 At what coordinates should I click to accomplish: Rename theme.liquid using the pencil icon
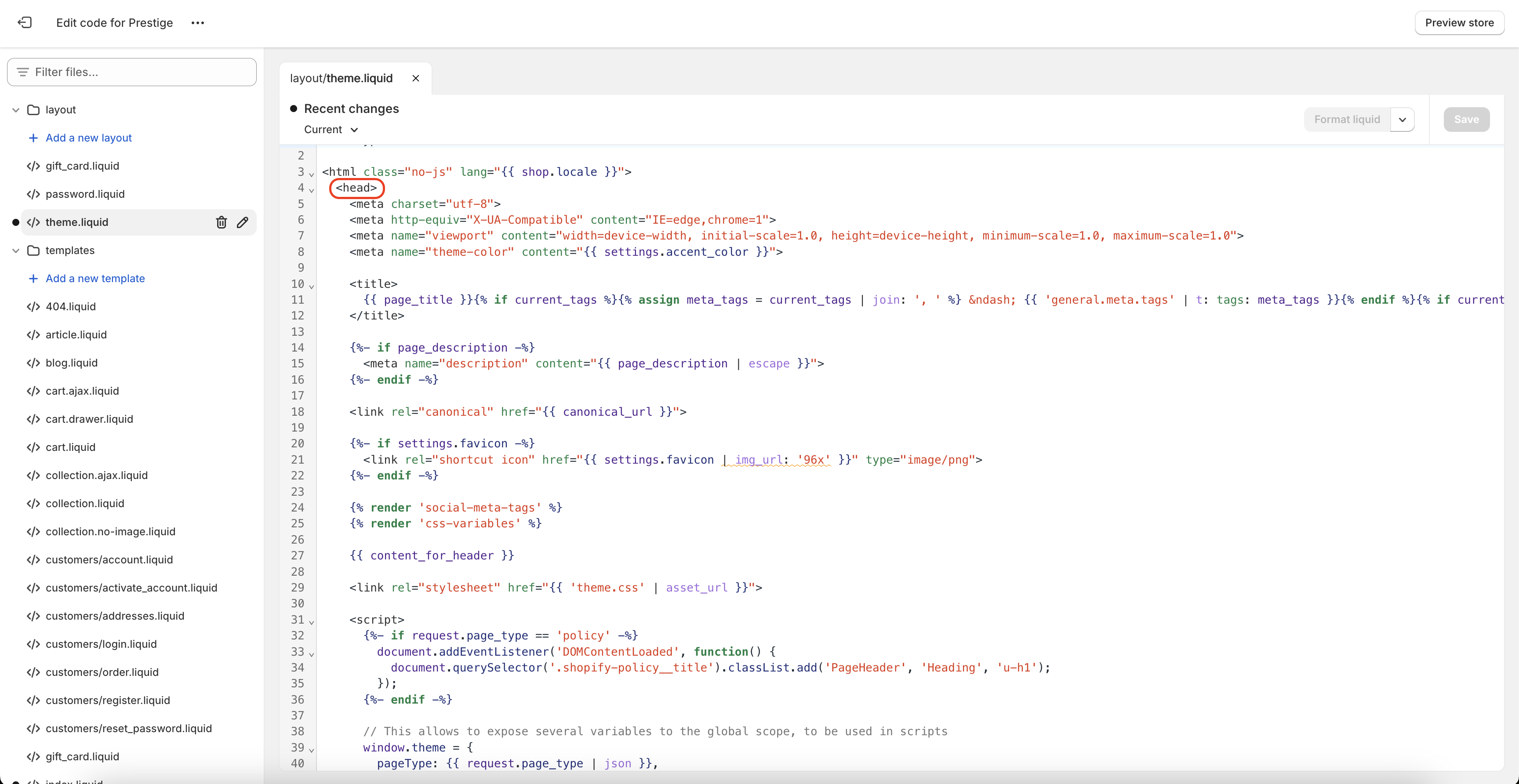pos(242,222)
